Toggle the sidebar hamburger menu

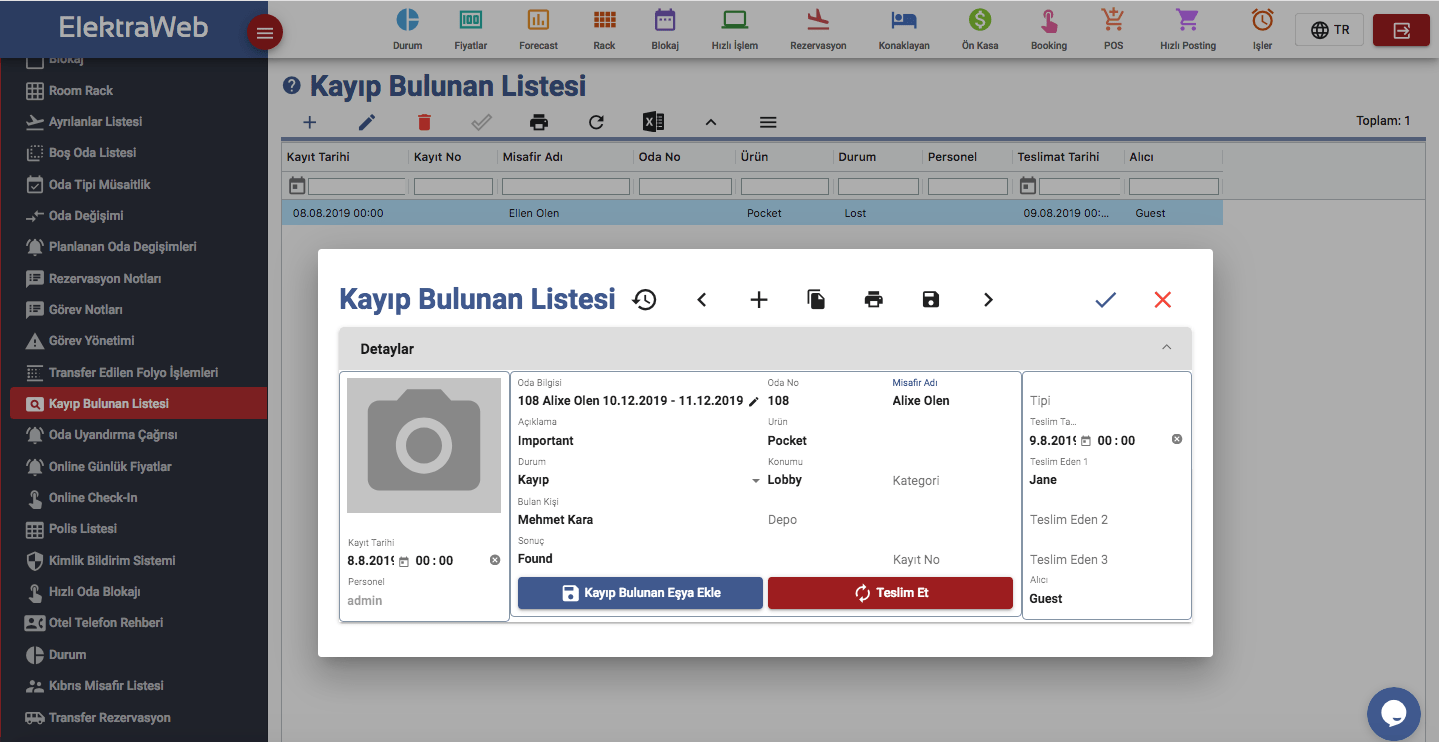[265, 33]
